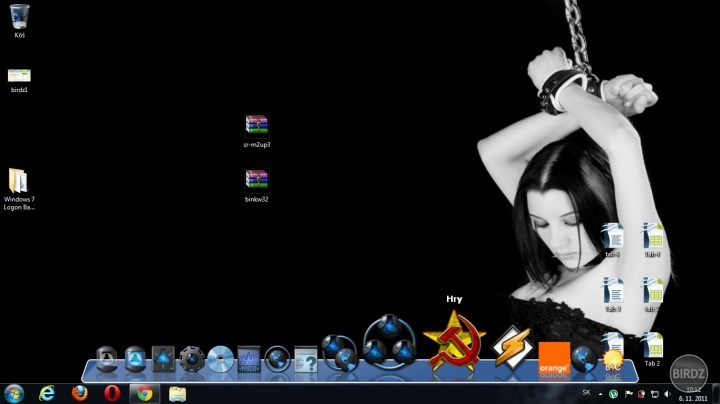Launch Firefox from the taskbar

click(x=79, y=394)
